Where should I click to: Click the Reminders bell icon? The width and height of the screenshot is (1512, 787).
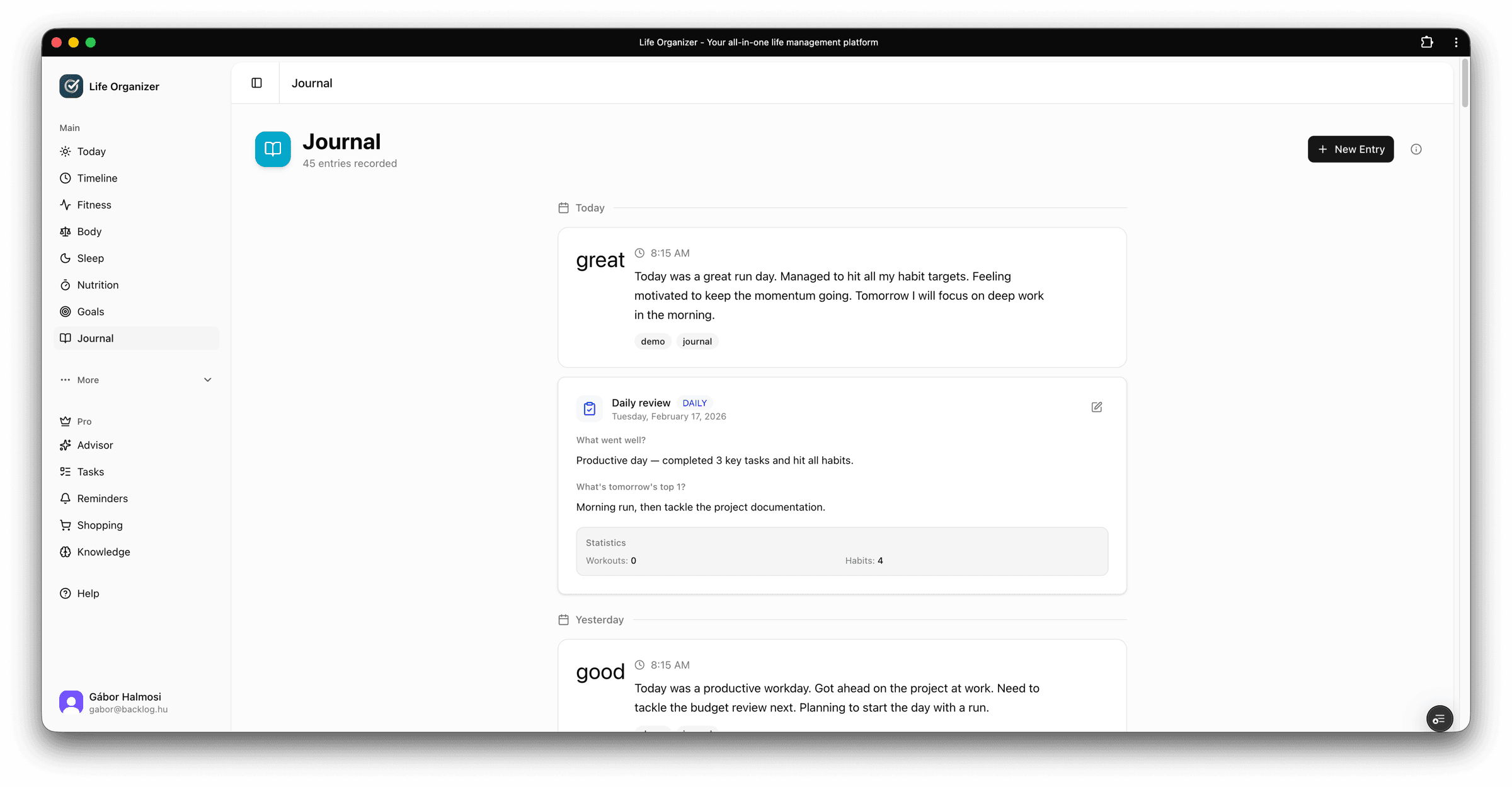tap(66, 498)
